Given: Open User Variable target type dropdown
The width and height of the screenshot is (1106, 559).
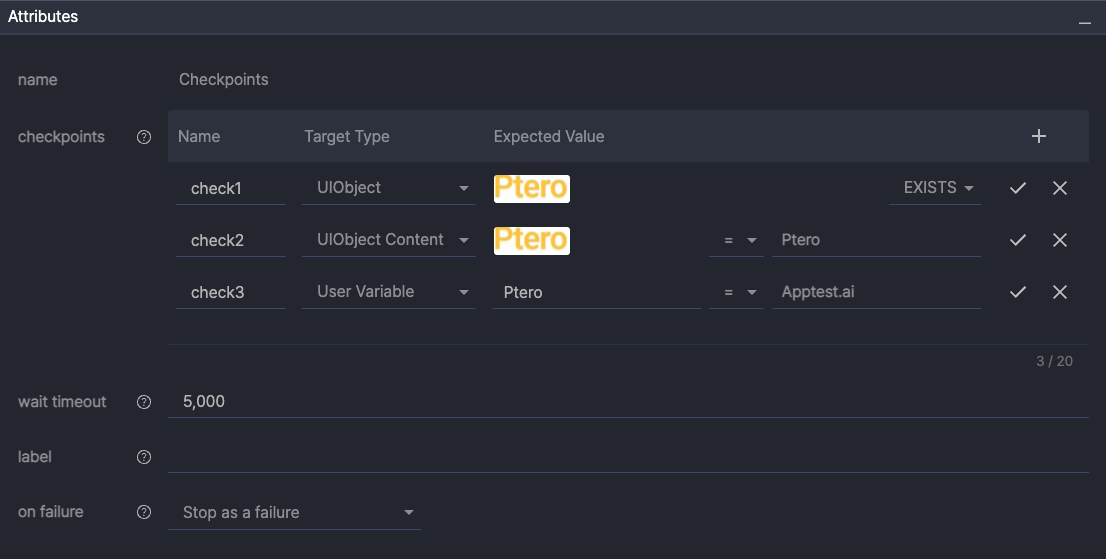Looking at the screenshot, I should [x=389, y=292].
